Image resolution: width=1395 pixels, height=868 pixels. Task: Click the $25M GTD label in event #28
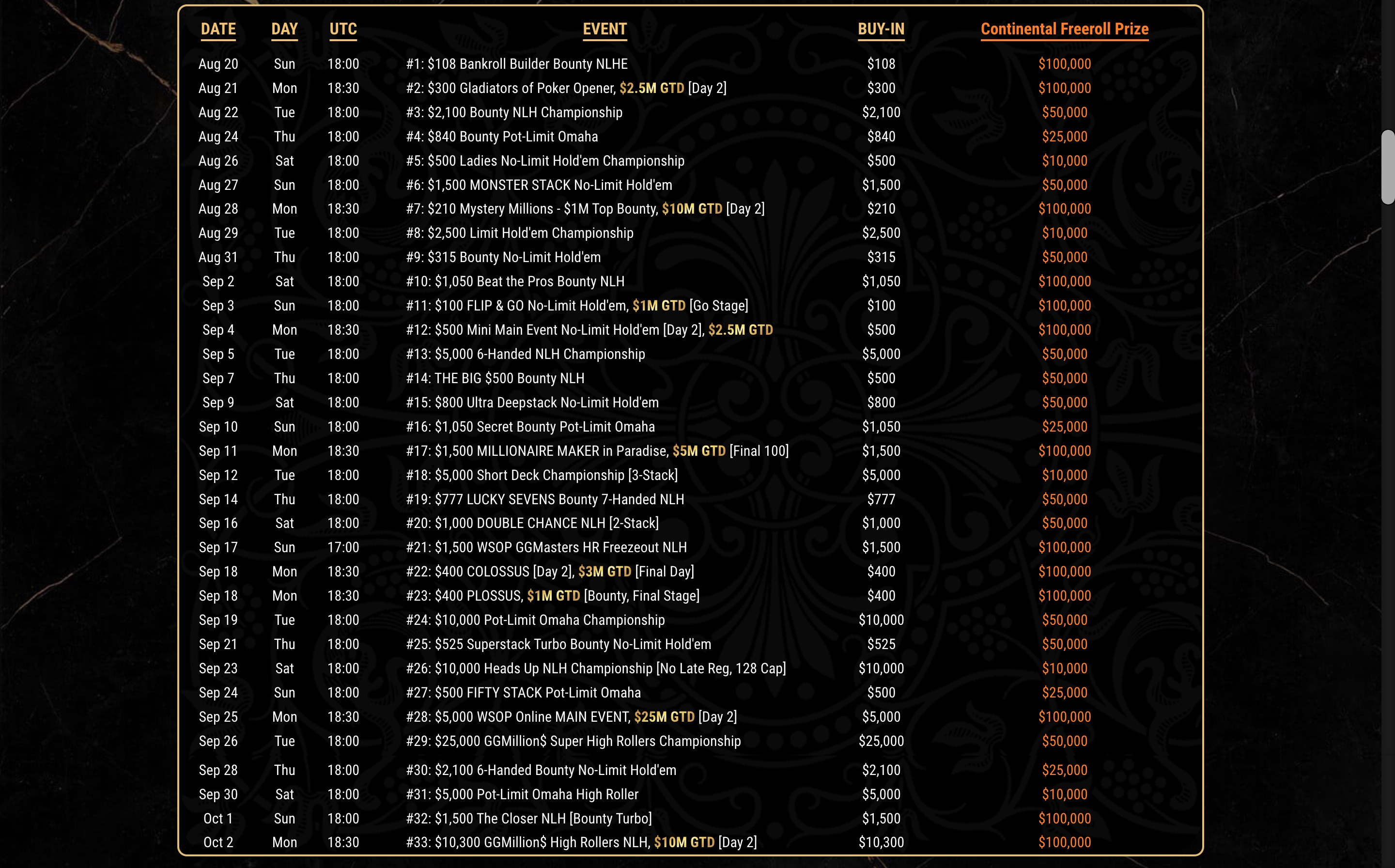(664, 717)
